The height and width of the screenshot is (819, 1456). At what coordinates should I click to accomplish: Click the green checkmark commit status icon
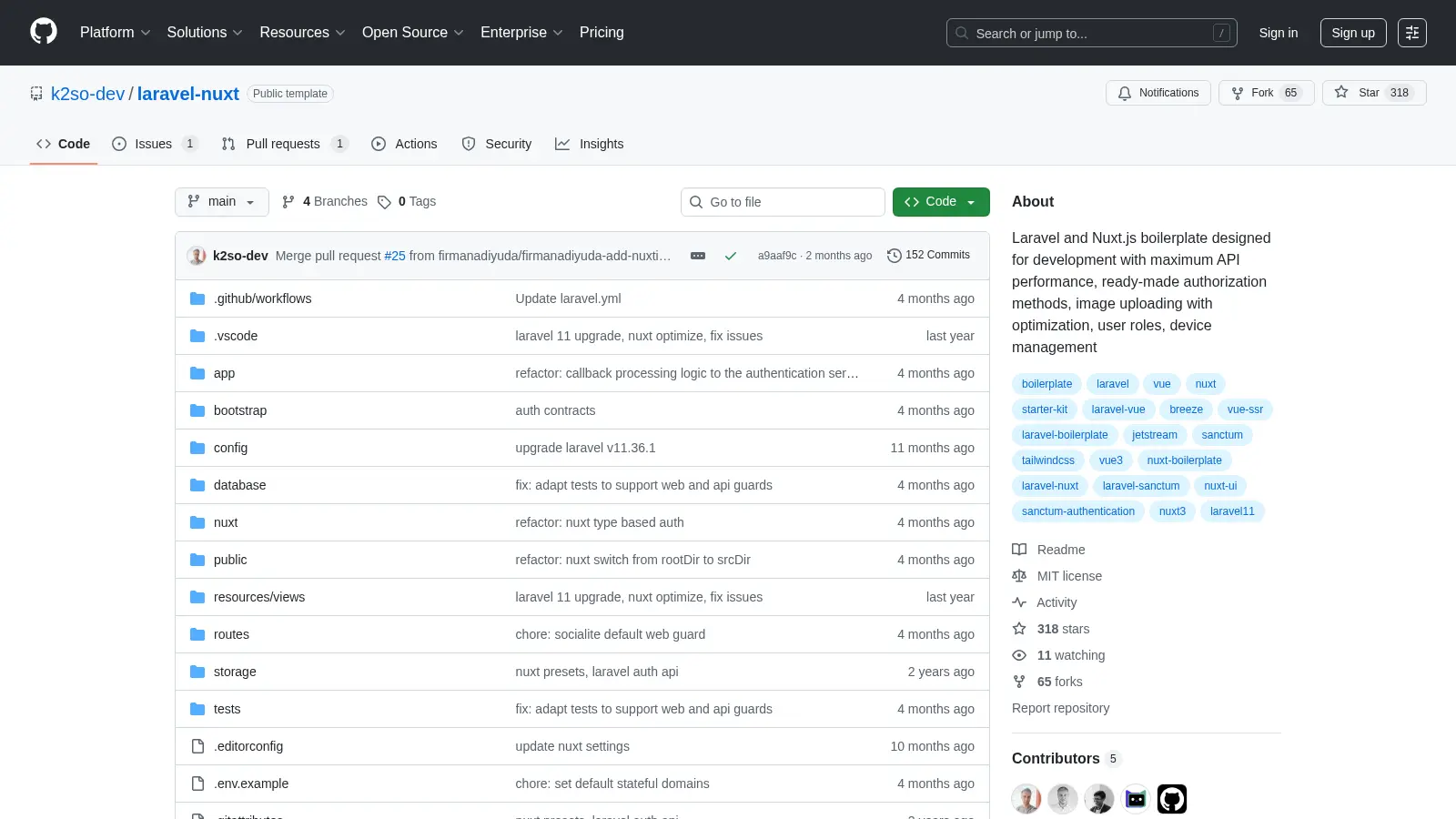(730, 256)
